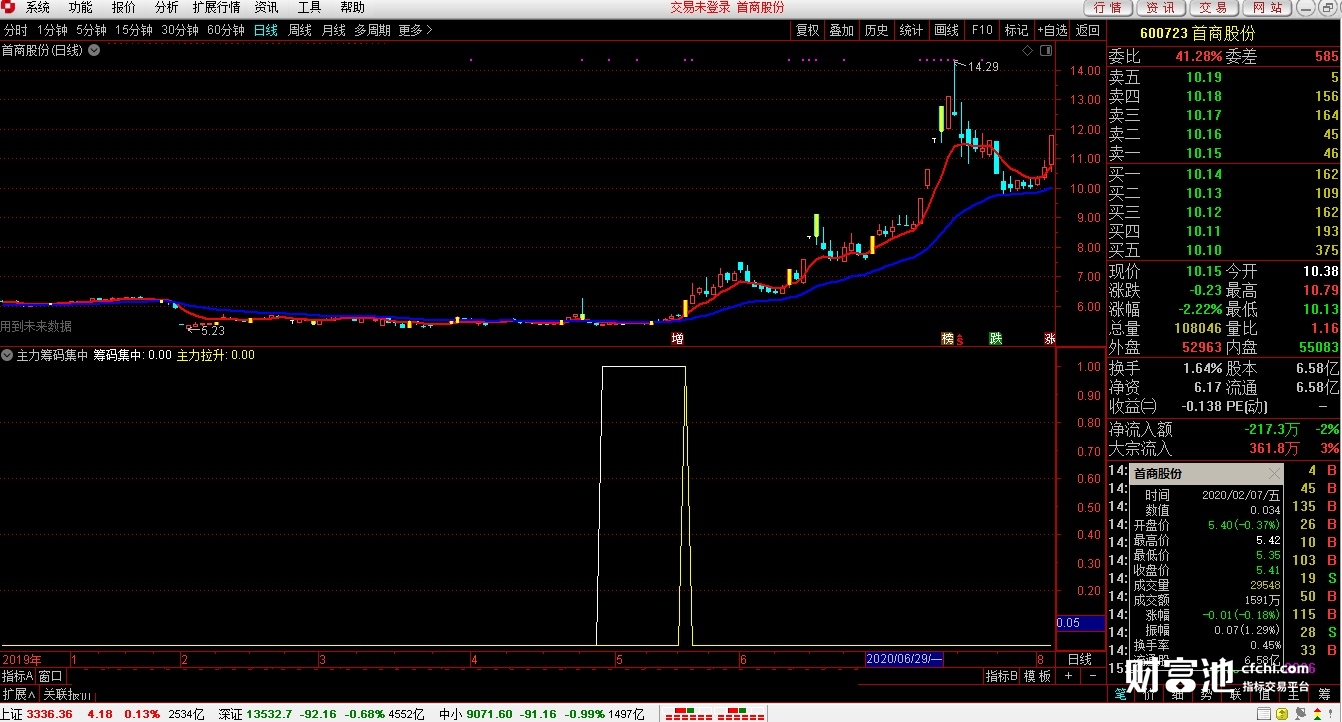
Task: Click the 返回 toolbar button
Action: (x=1088, y=30)
